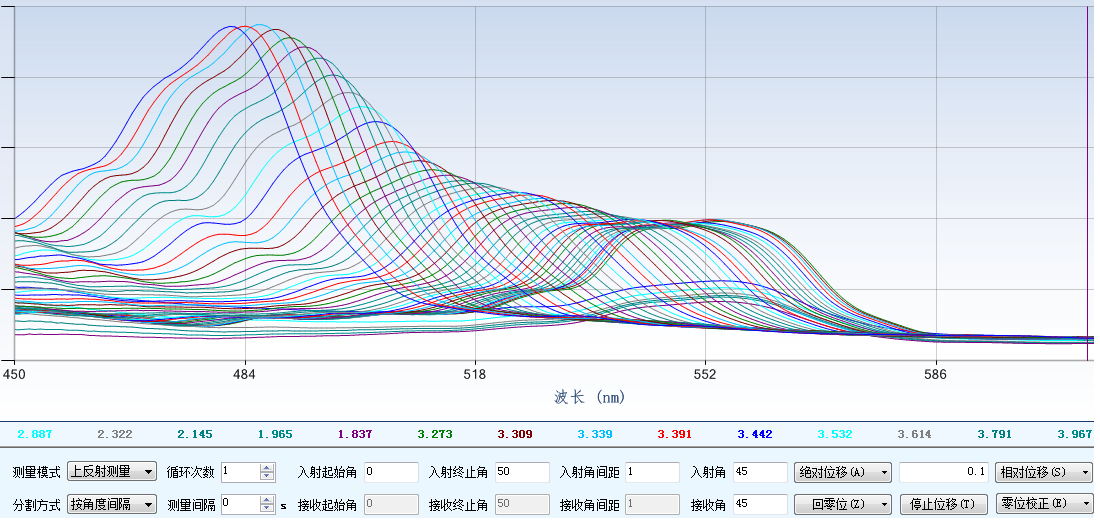
Task: Select the teal legend value 3.967
Action: click(x=1074, y=434)
